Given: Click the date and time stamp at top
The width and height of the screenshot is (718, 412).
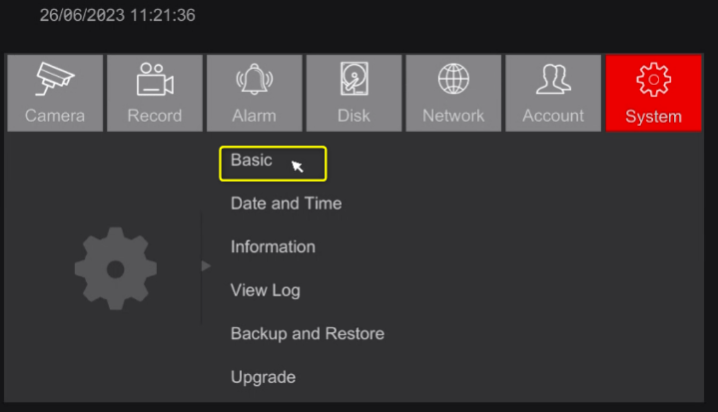Looking at the screenshot, I should tap(118, 16).
